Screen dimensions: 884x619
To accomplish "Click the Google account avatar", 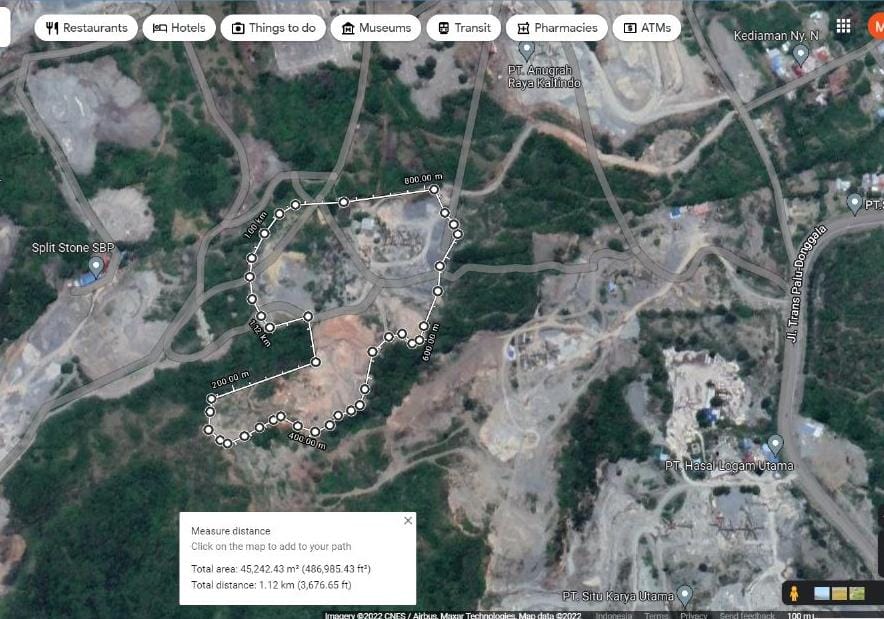I will (874, 27).
